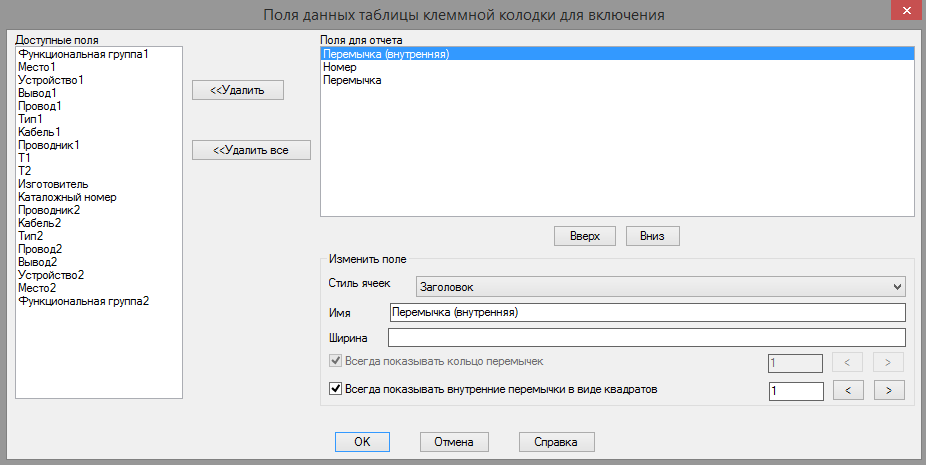Move field down with Вниз button
The width and height of the screenshot is (926, 465).
coord(652,236)
